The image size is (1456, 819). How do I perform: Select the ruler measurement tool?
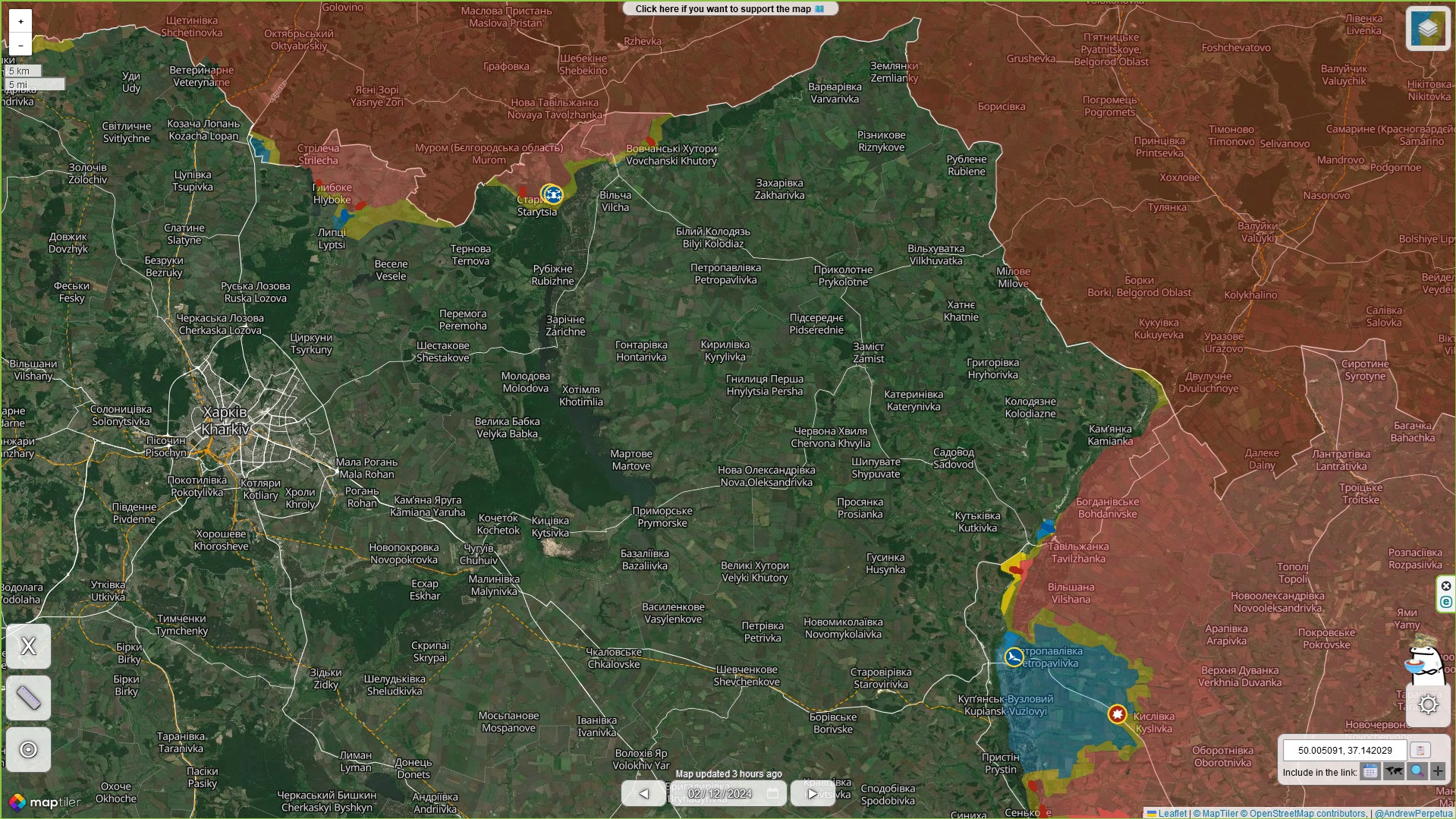(x=29, y=698)
